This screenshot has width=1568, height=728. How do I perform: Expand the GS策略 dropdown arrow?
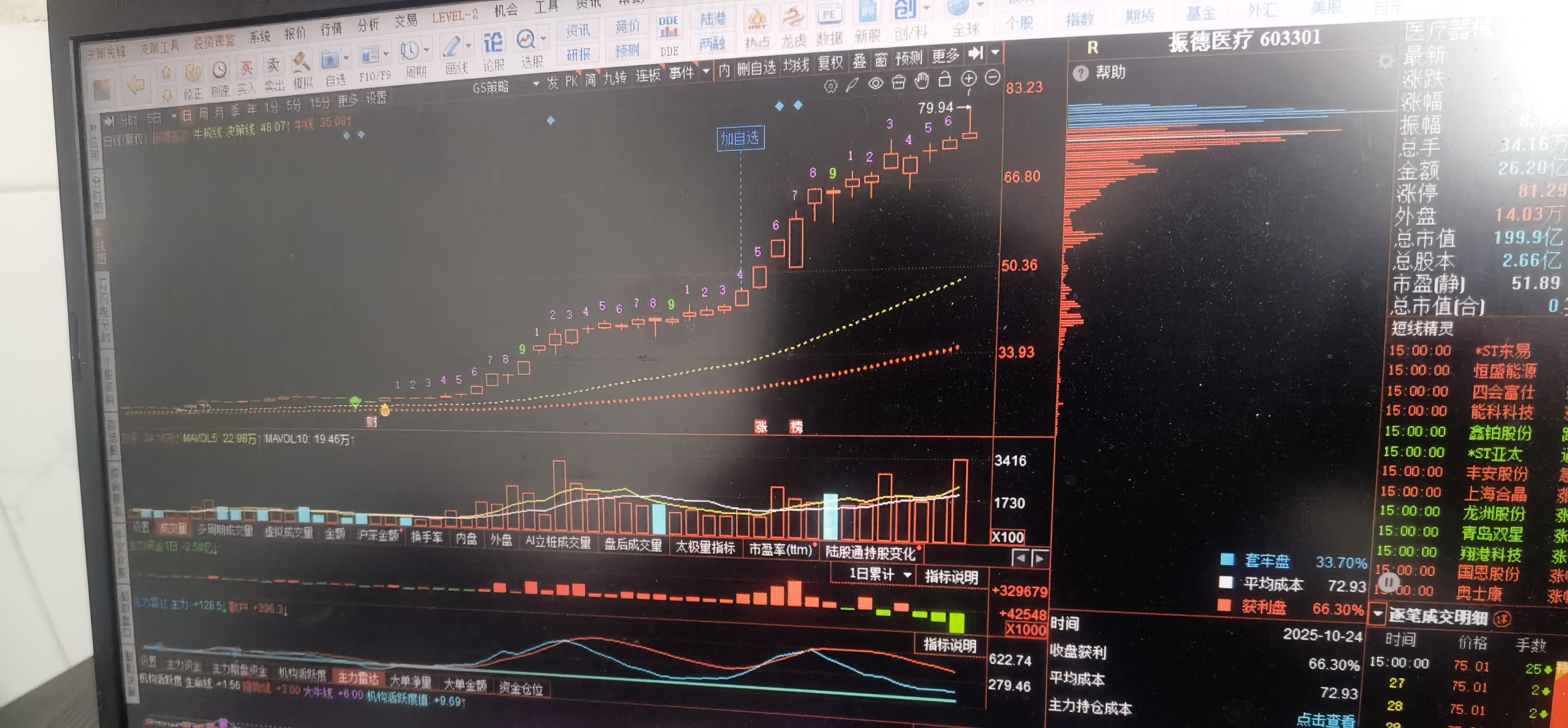coord(536,84)
